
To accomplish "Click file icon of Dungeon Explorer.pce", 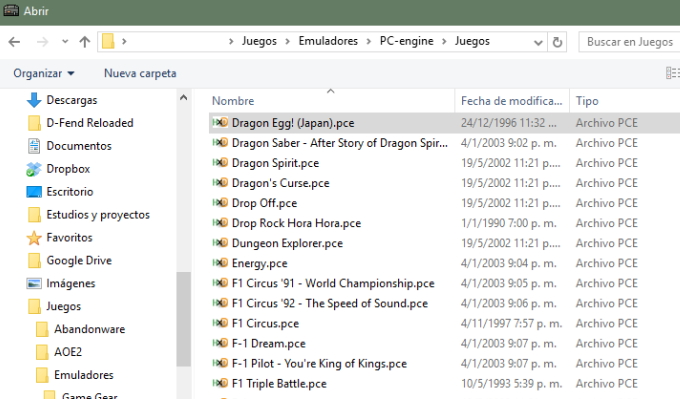I will [220, 242].
